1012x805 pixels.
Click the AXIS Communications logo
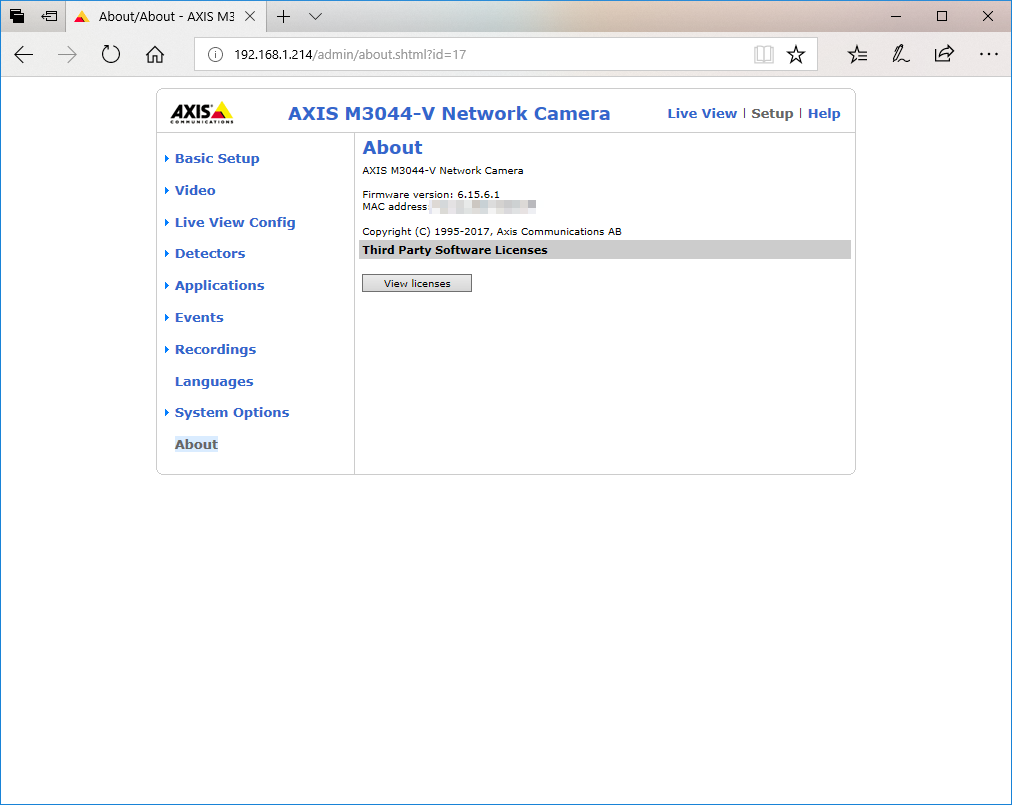(x=202, y=112)
